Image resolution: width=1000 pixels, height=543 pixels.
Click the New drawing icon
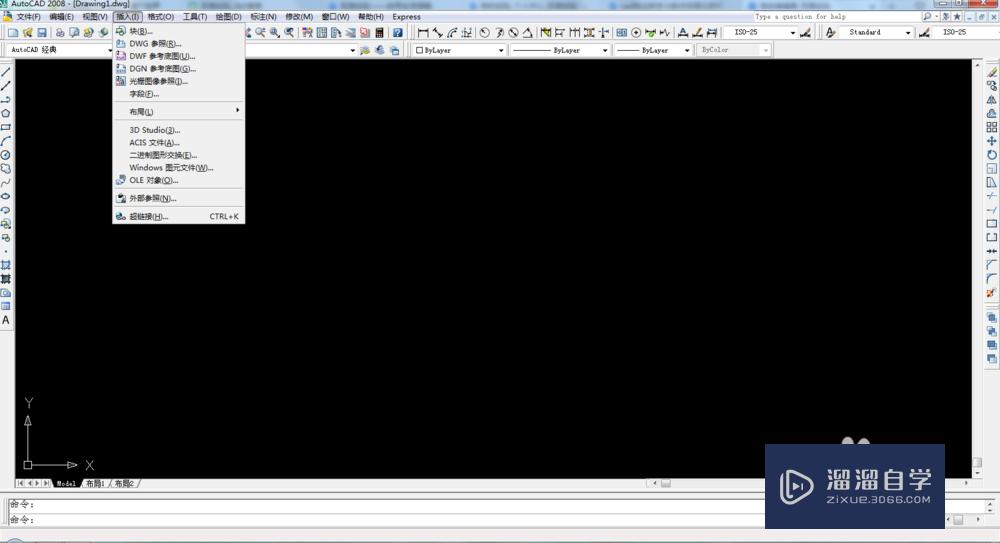point(13,32)
